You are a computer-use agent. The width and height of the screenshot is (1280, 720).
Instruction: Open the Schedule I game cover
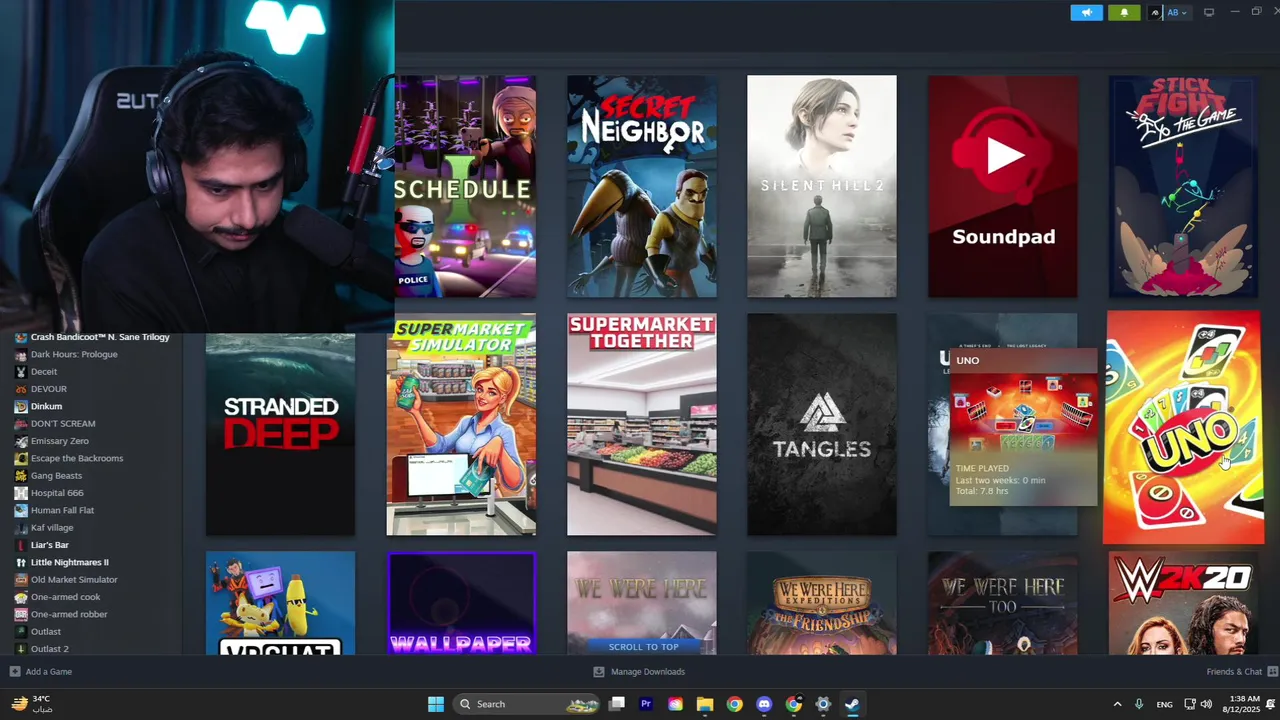pyautogui.click(x=465, y=186)
